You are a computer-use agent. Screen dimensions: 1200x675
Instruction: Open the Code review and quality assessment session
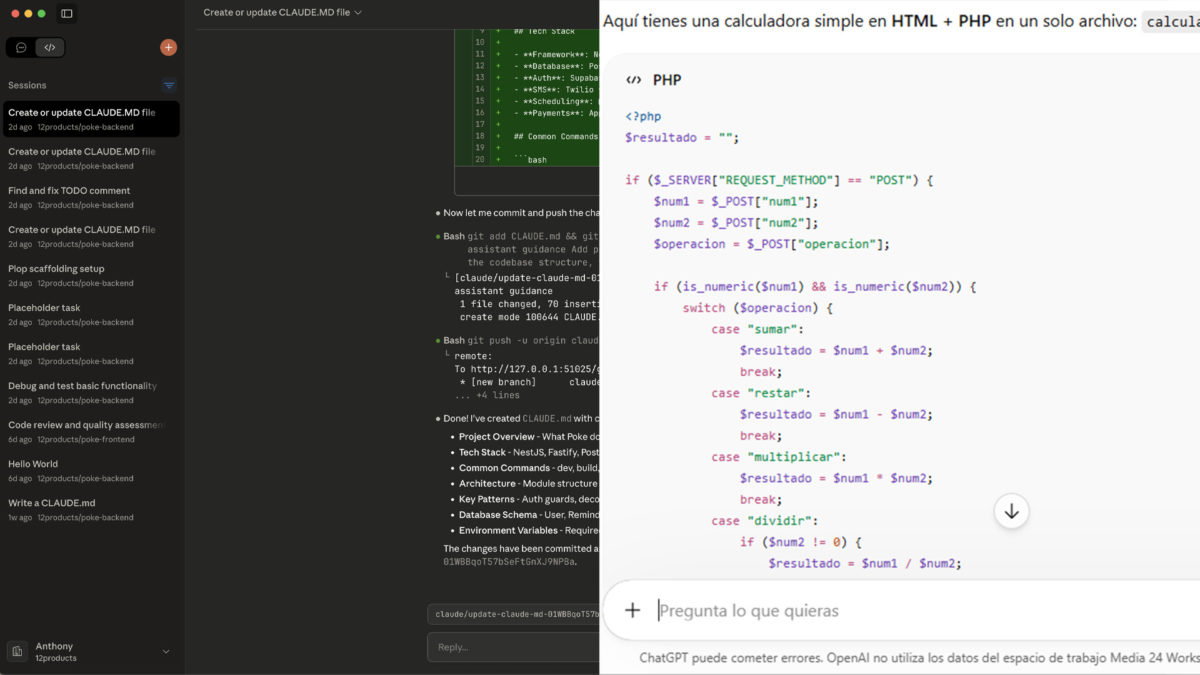pyautogui.click(x=92, y=431)
